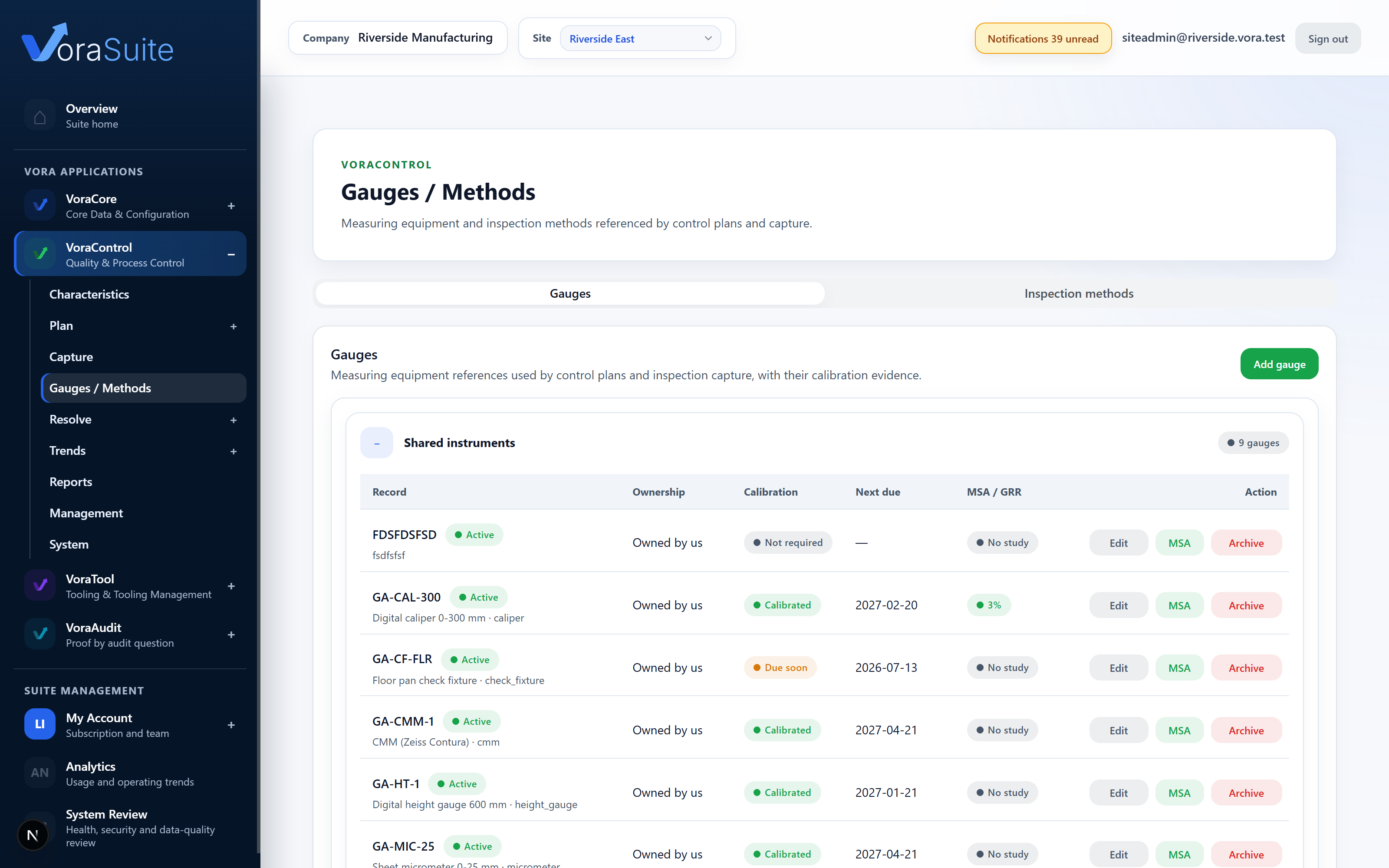Archive the GA-CMM-1 gauge

tap(1246, 730)
